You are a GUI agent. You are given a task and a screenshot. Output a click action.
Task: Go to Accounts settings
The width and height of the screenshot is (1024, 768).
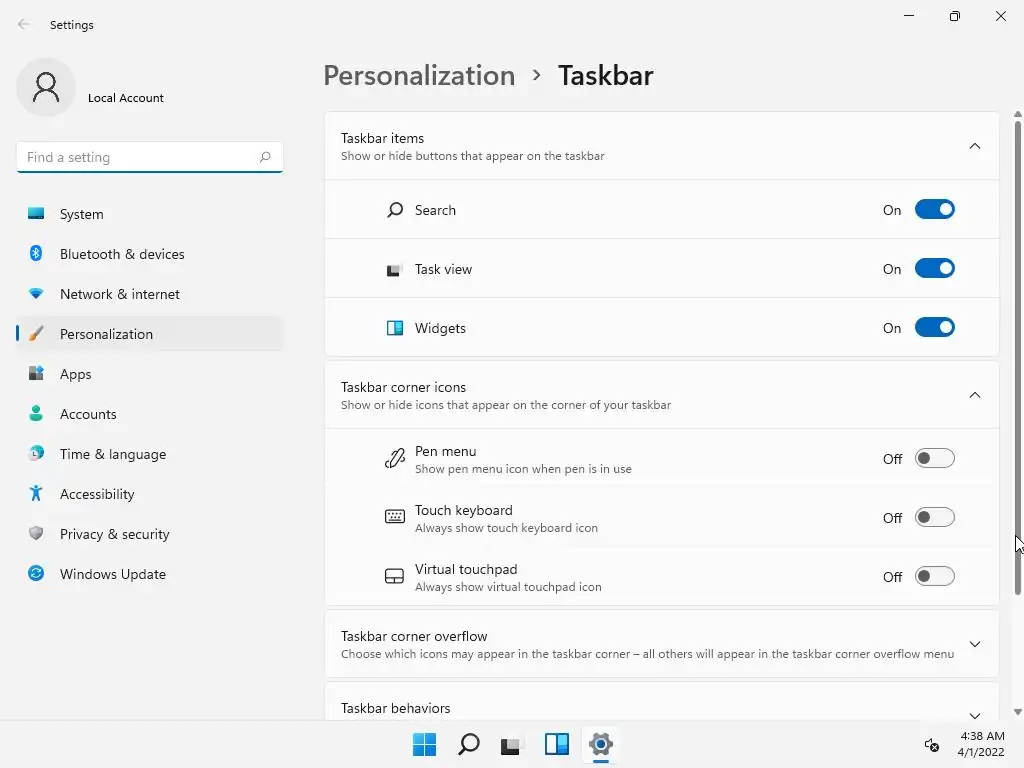(150, 414)
